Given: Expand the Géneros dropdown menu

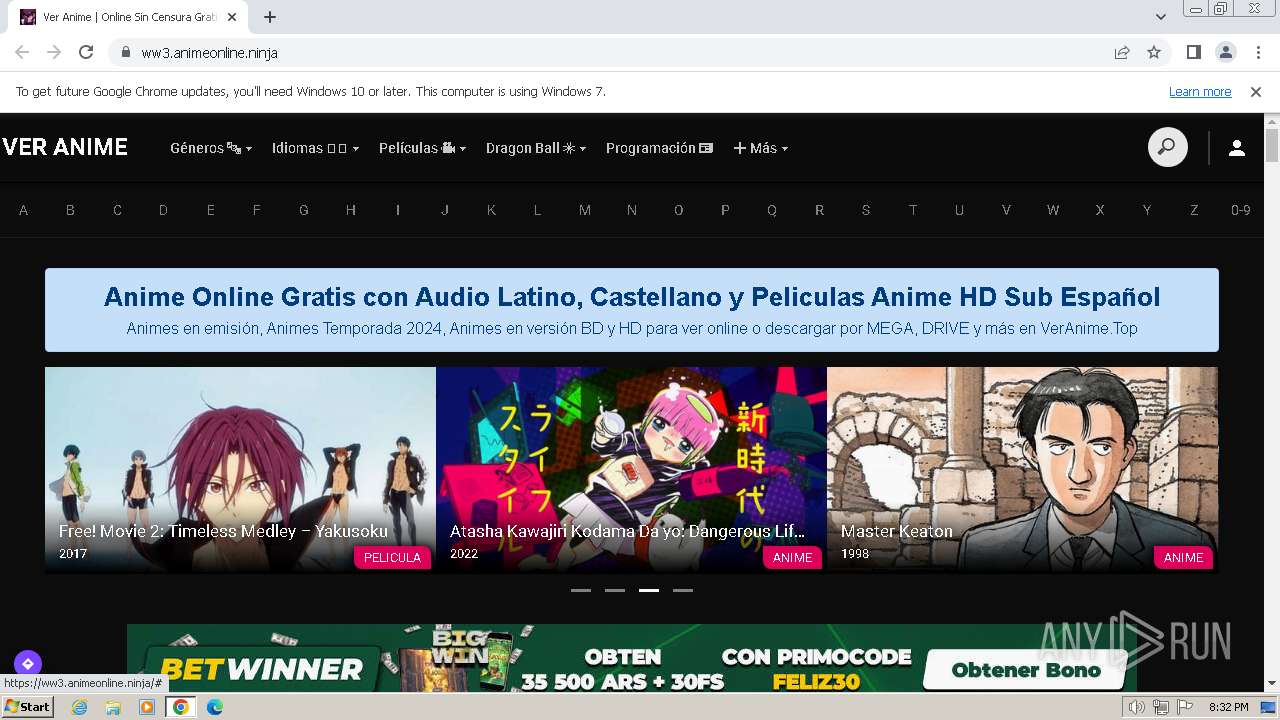Looking at the screenshot, I should pos(211,148).
